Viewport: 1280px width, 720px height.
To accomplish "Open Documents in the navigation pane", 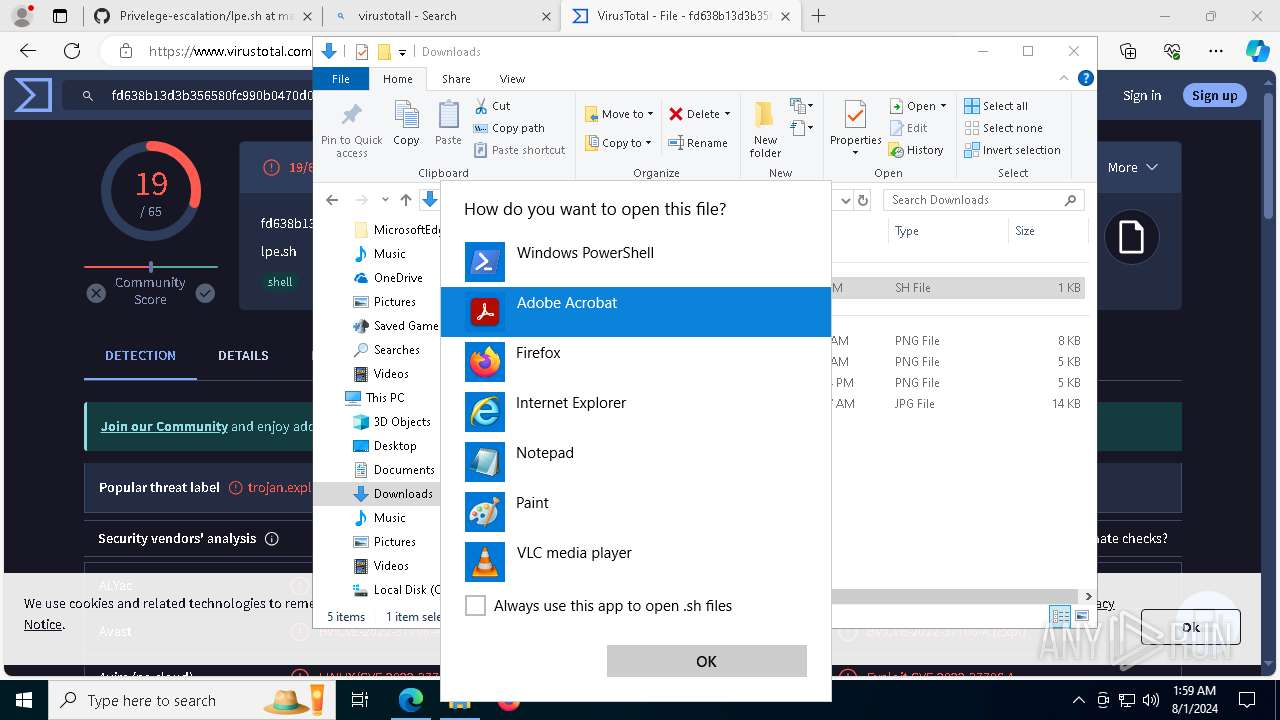I will pyautogui.click(x=394, y=470).
